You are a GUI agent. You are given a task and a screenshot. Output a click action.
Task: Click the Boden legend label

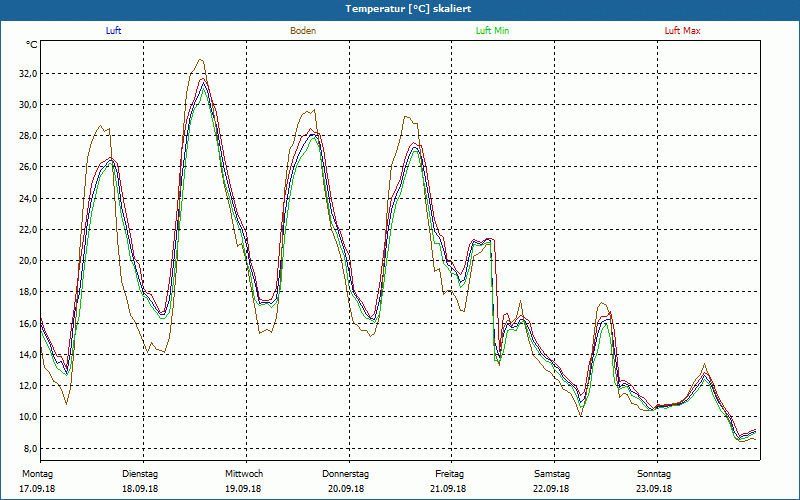[x=303, y=31]
